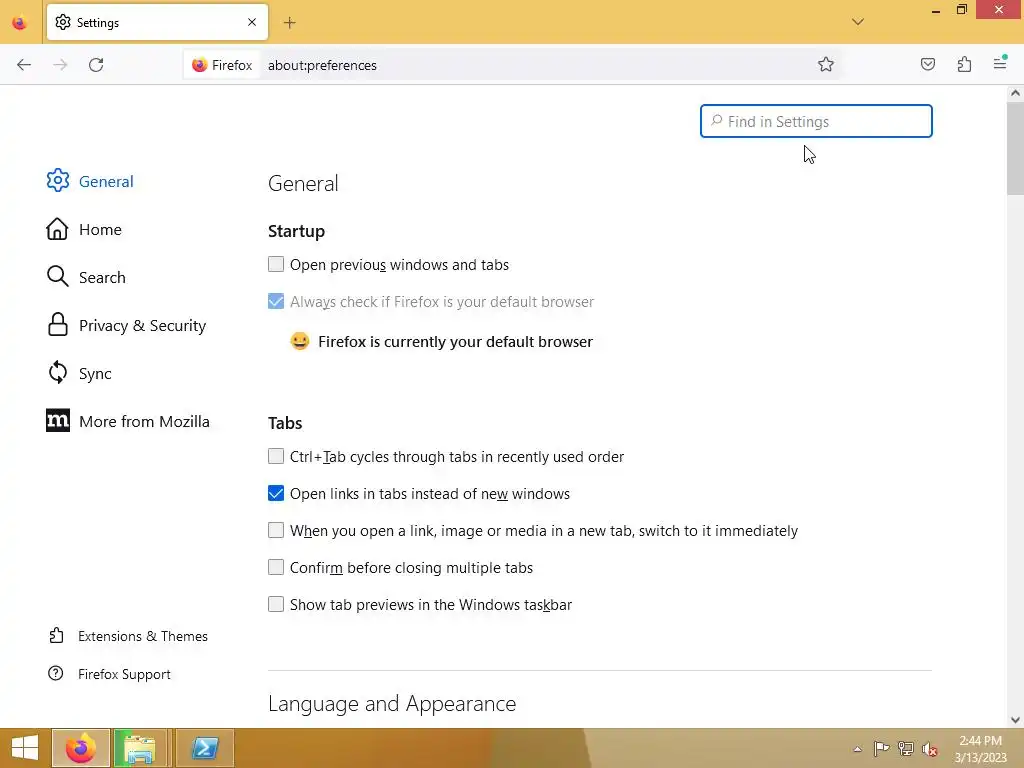
Task: Open the Firefox application menu
Action: pyautogui.click(x=1000, y=63)
